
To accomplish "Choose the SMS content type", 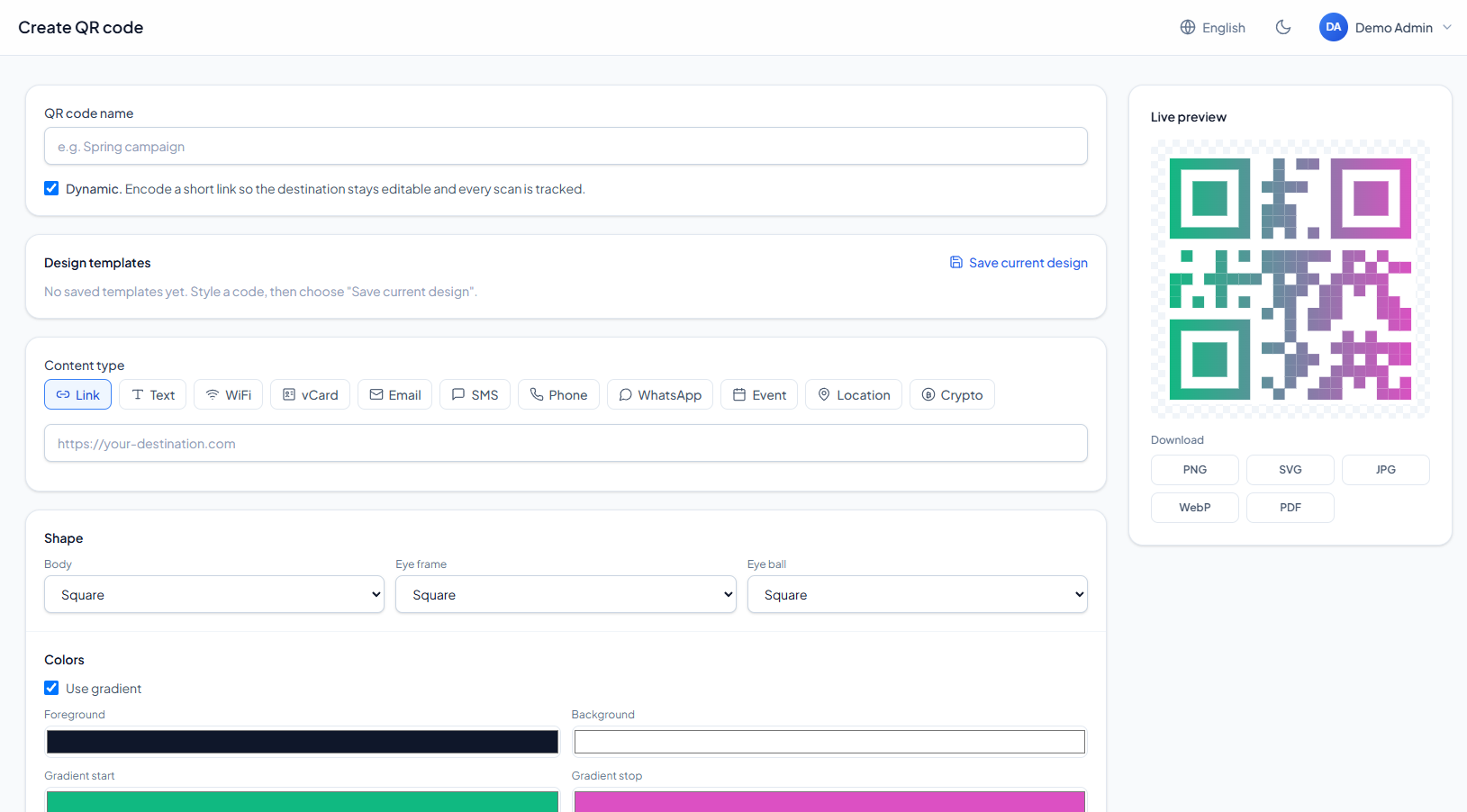I will (x=475, y=395).
